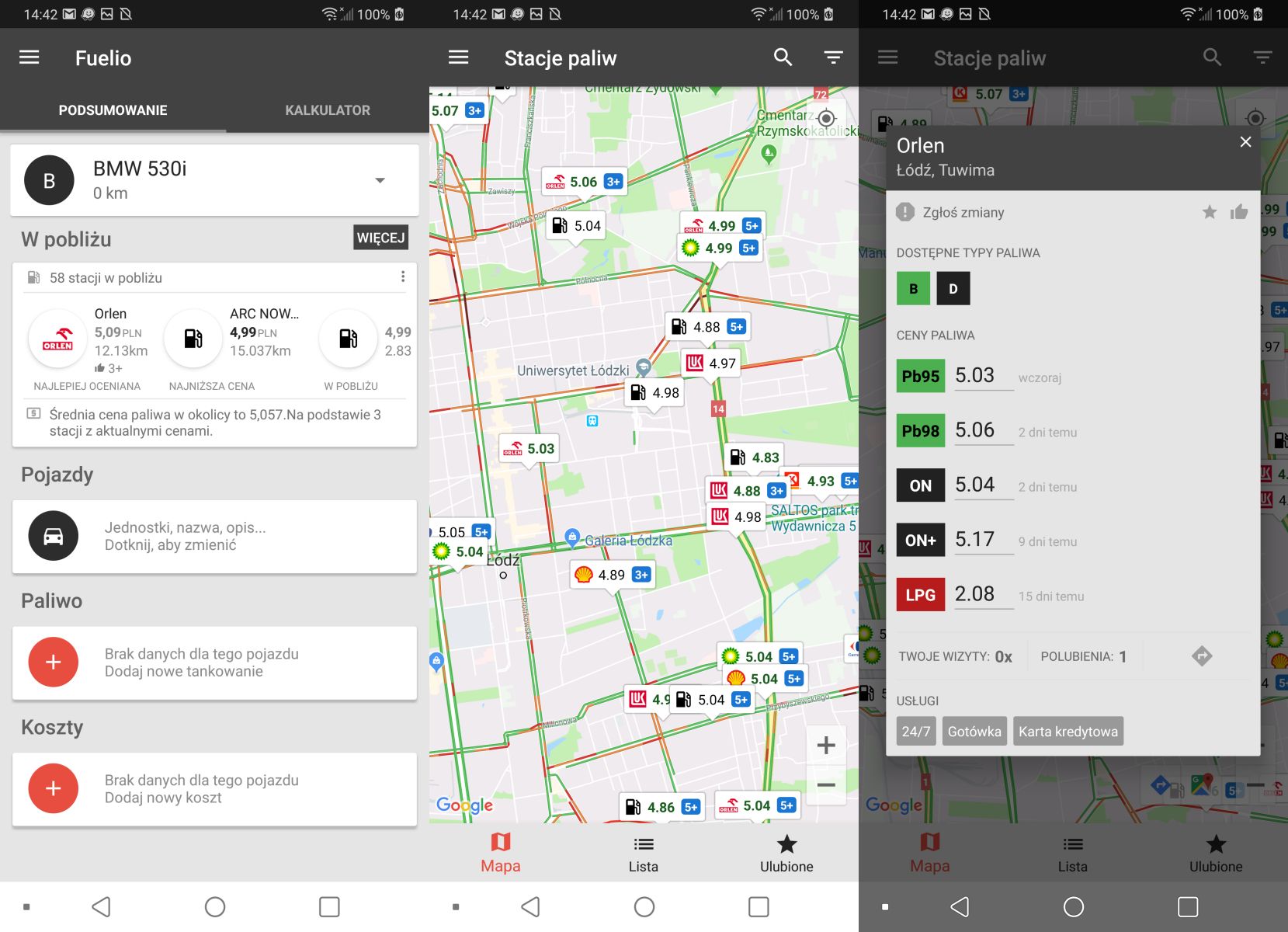Add a new cost with the Koszty plus button
Viewport: 1288px width, 932px height.
point(54,788)
